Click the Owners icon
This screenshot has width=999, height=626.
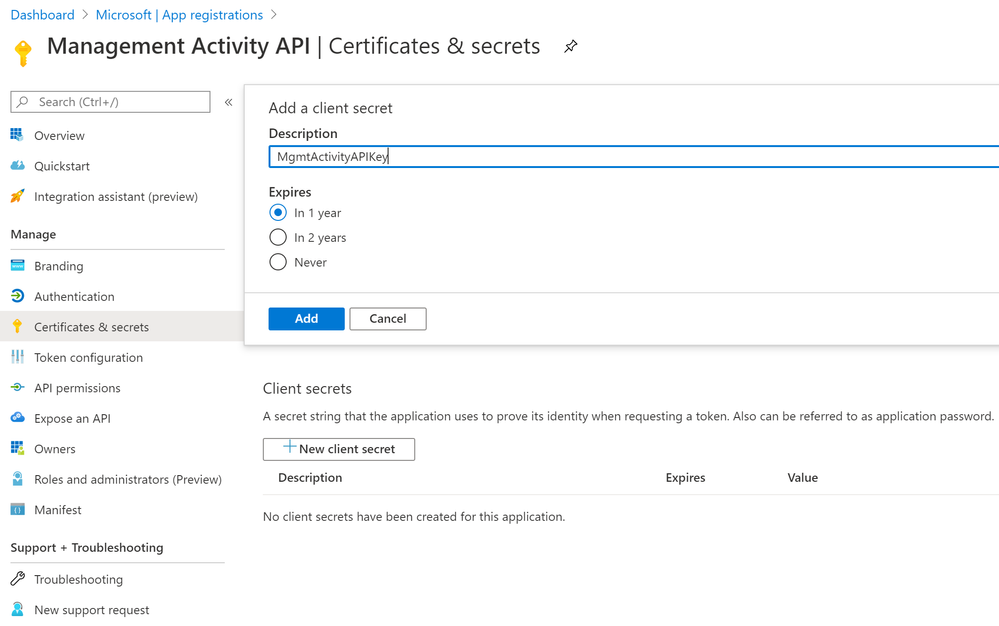17,448
